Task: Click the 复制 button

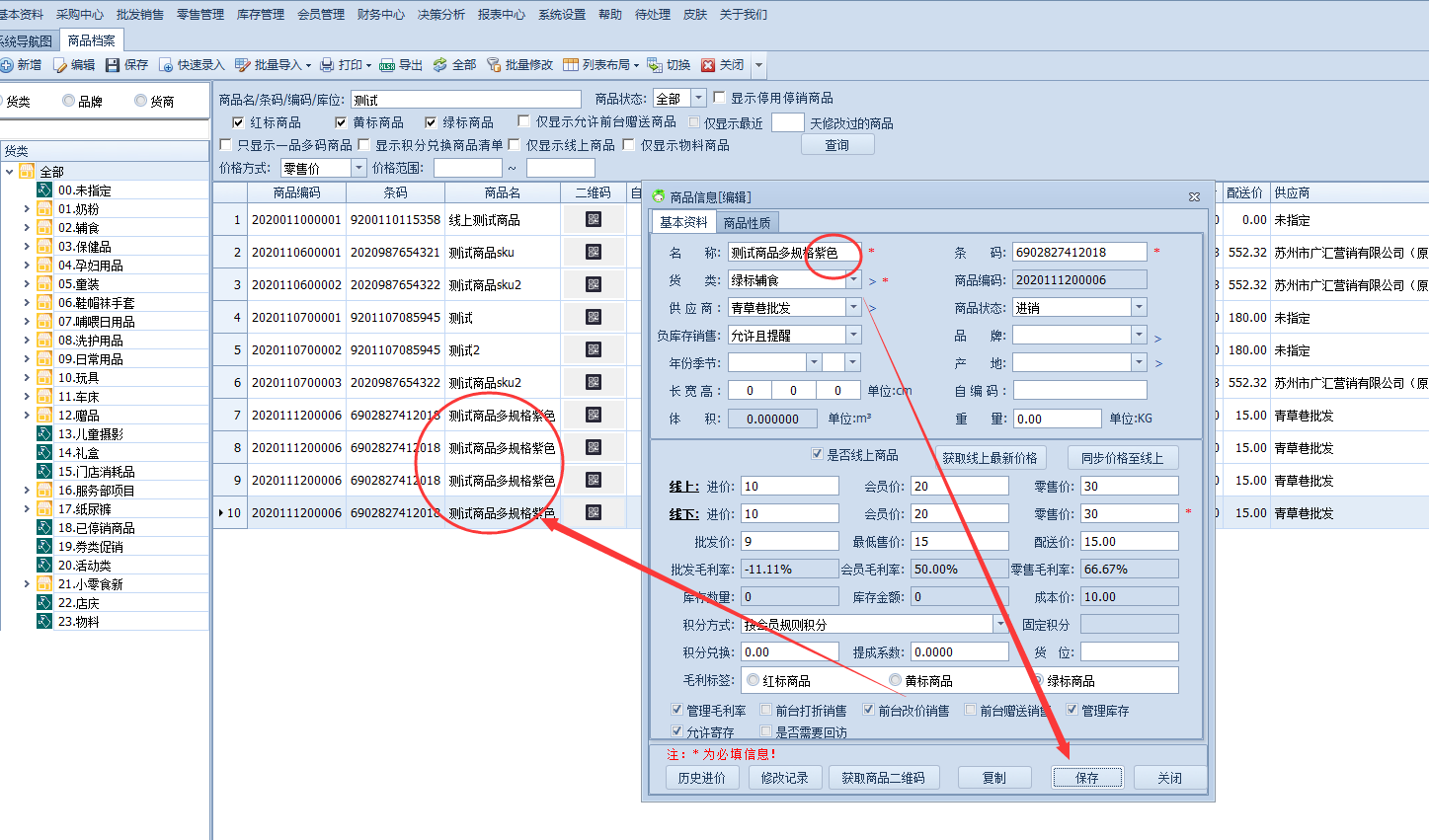Action: tap(994, 778)
